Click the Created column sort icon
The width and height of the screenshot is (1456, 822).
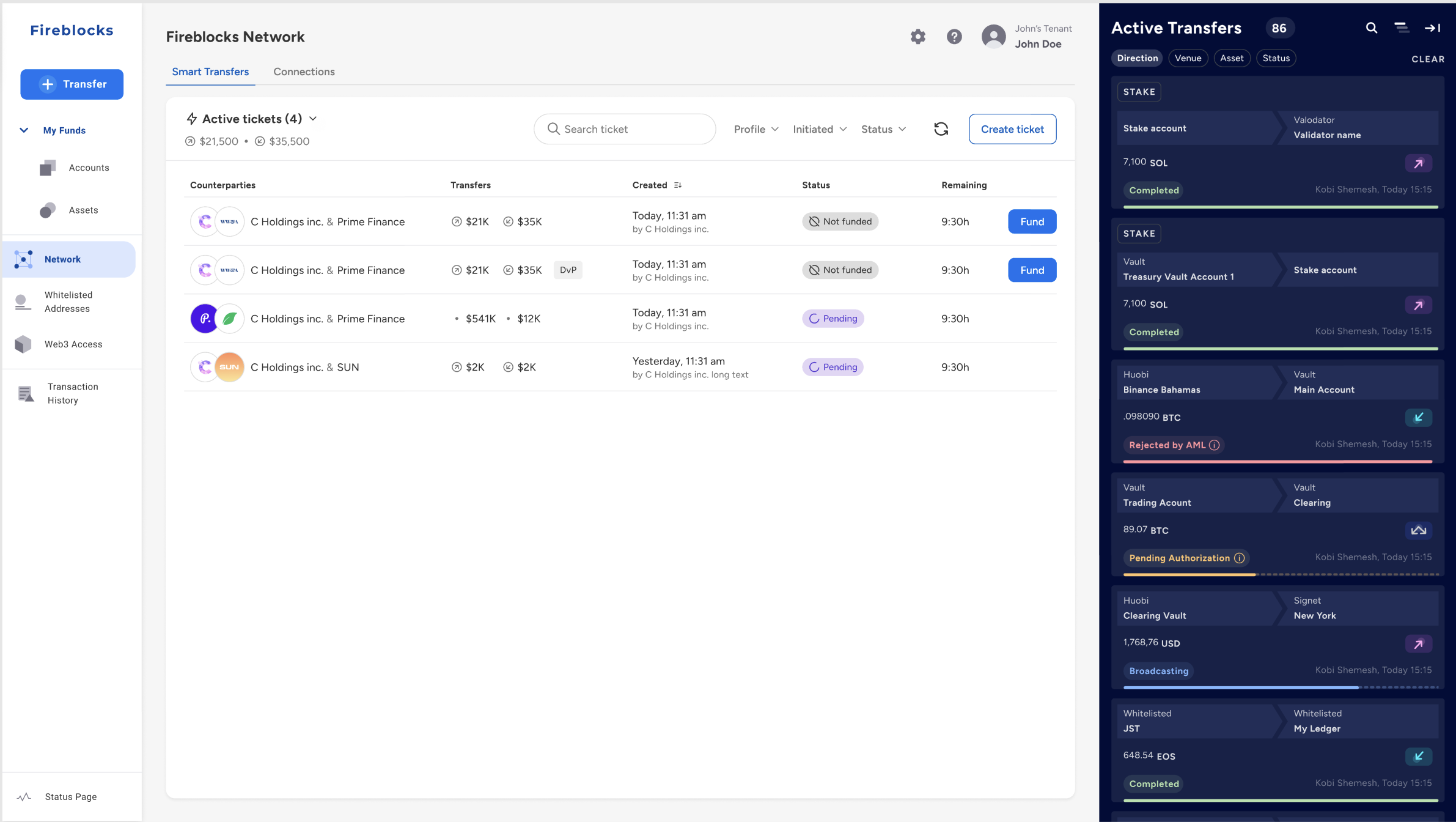coord(677,185)
